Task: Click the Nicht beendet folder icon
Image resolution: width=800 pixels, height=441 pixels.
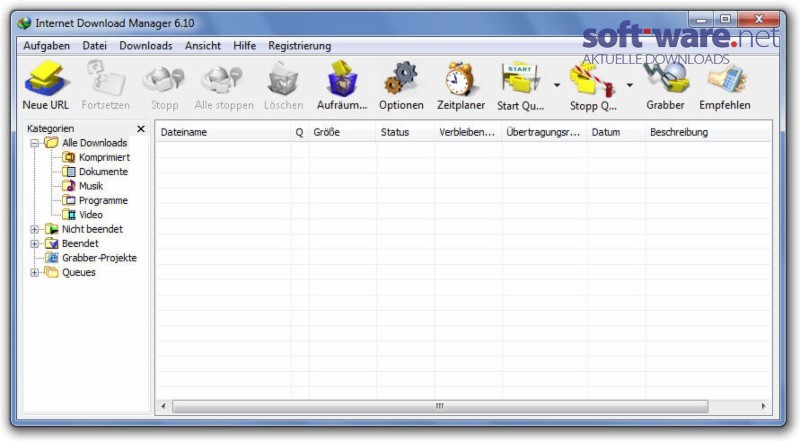Action: 52,229
